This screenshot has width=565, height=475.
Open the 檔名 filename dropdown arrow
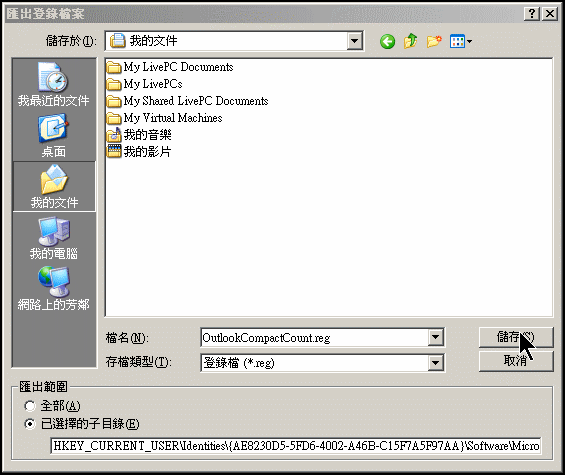pos(436,337)
